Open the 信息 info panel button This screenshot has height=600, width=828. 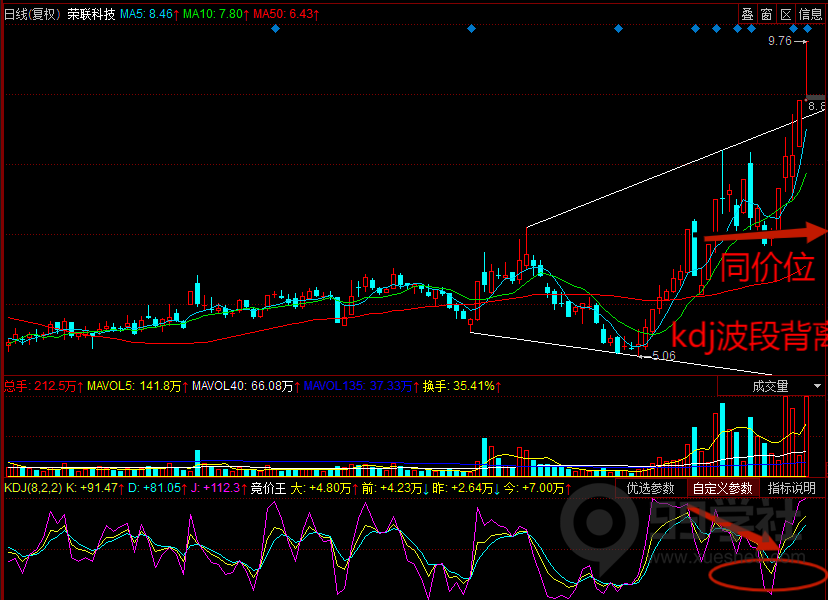pos(810,14)
